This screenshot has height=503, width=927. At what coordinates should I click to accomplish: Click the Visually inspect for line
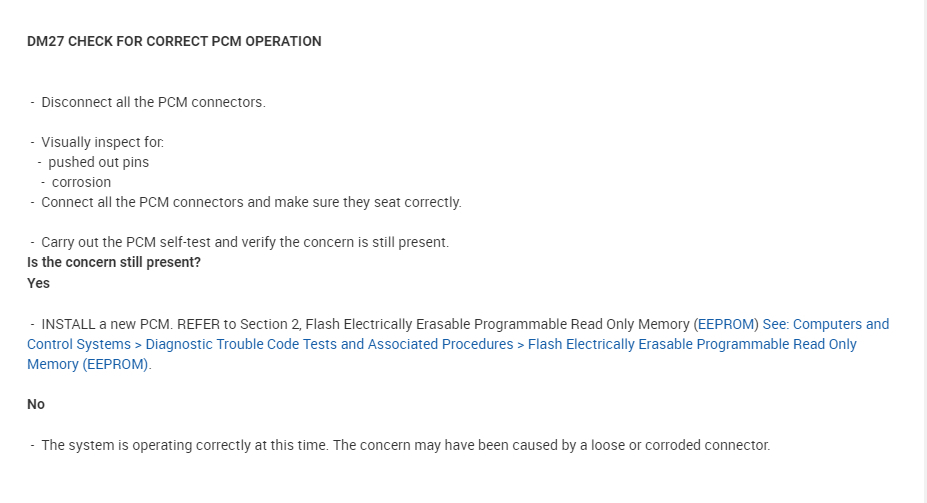102,142
